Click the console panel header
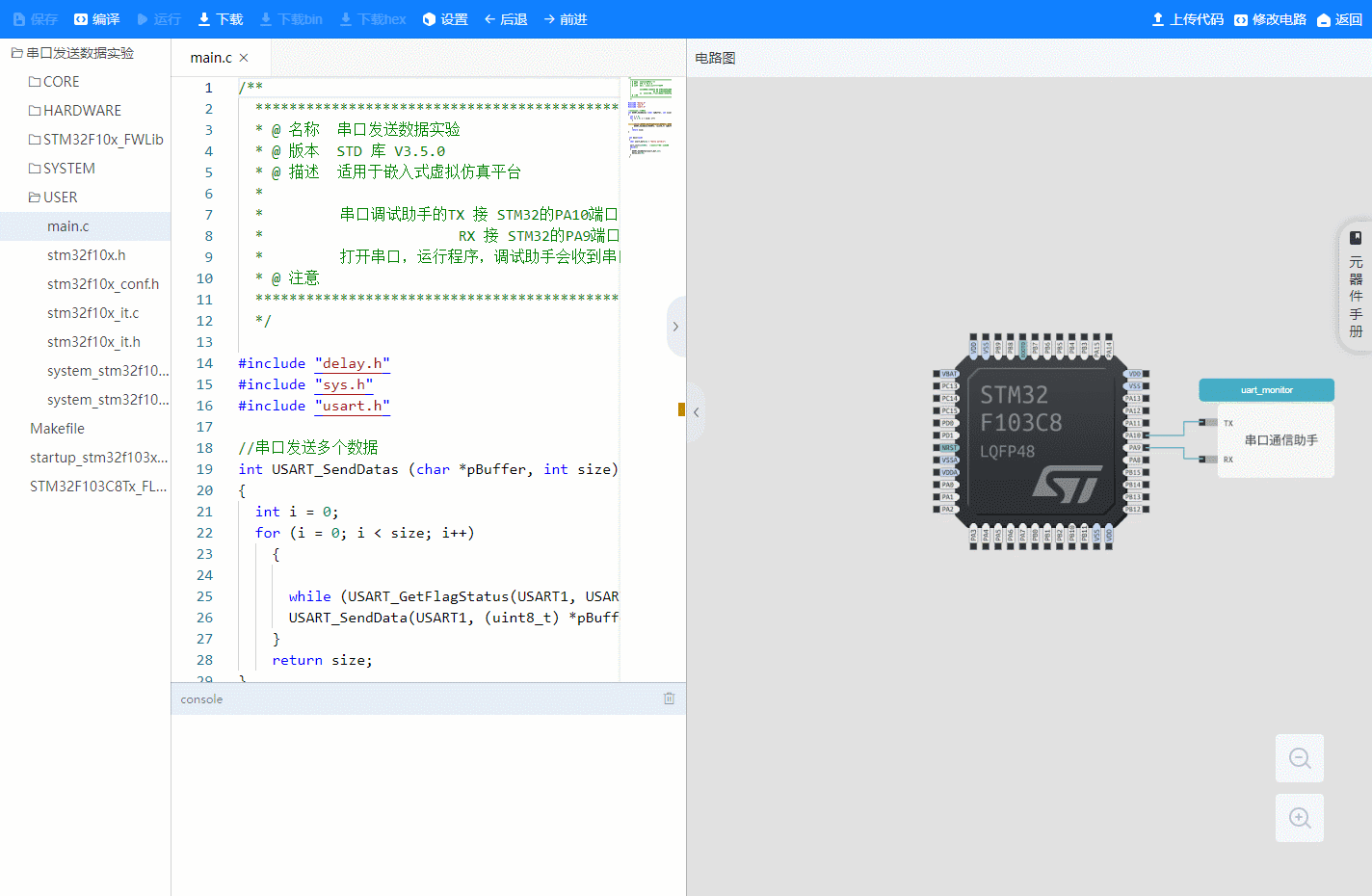The width and height of the screenshot is (1372, 896). coord(429,698)
